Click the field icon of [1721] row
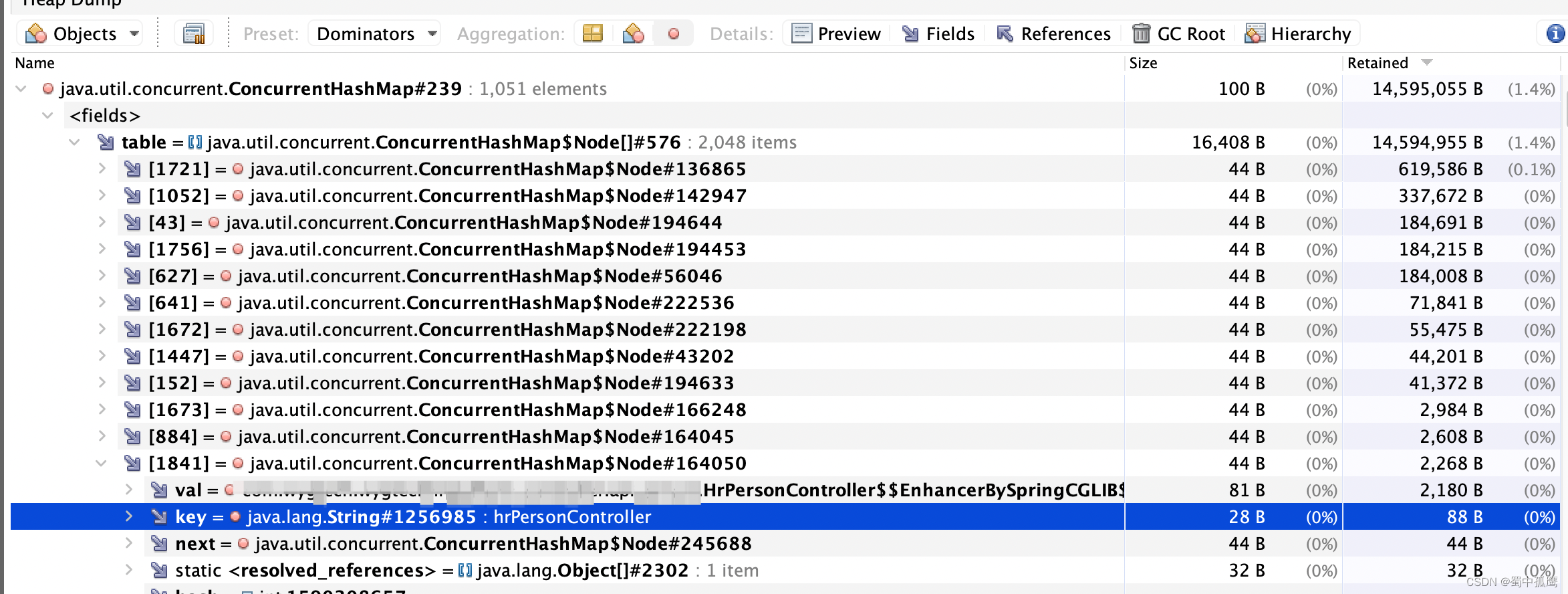 point(132,169)
